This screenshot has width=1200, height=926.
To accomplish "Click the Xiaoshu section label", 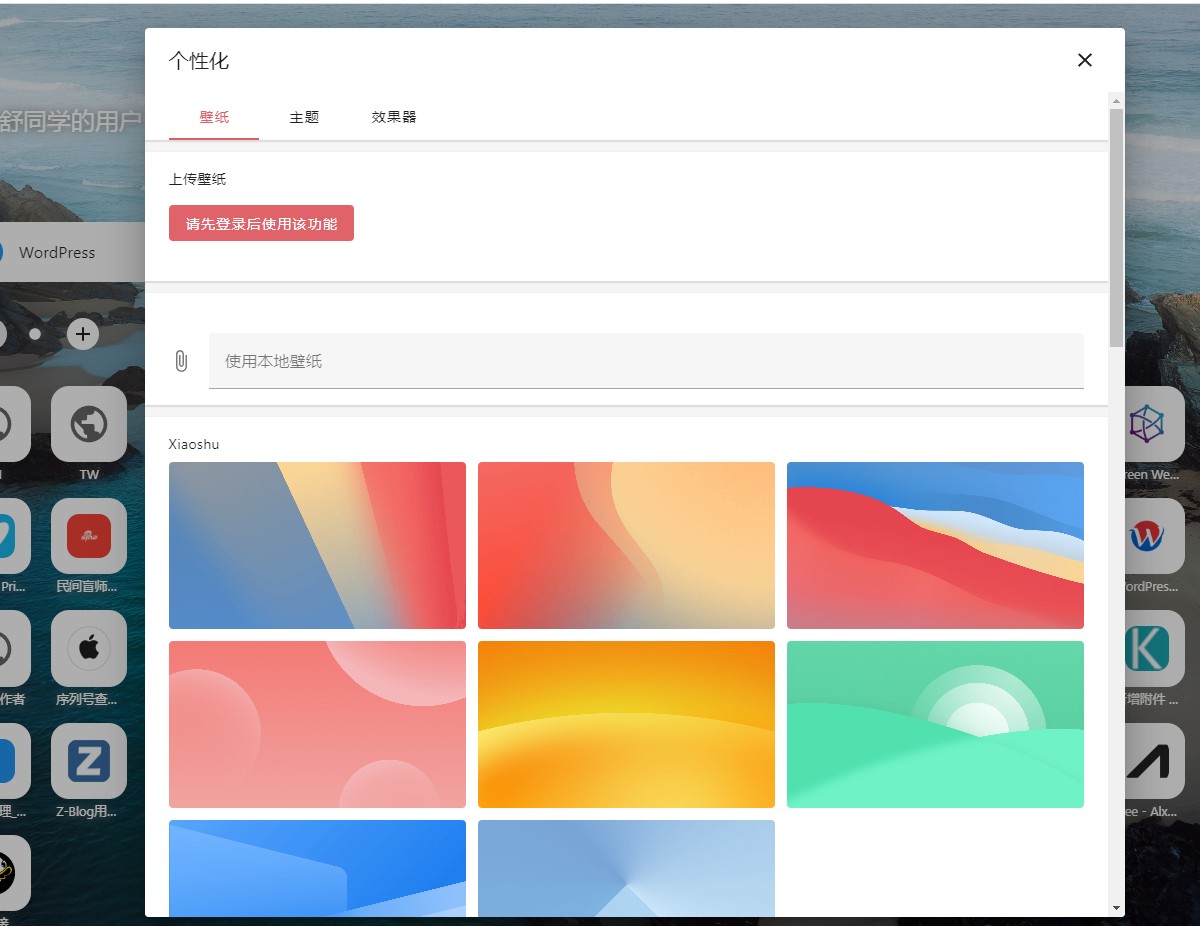I will click(x=194, y=444).
